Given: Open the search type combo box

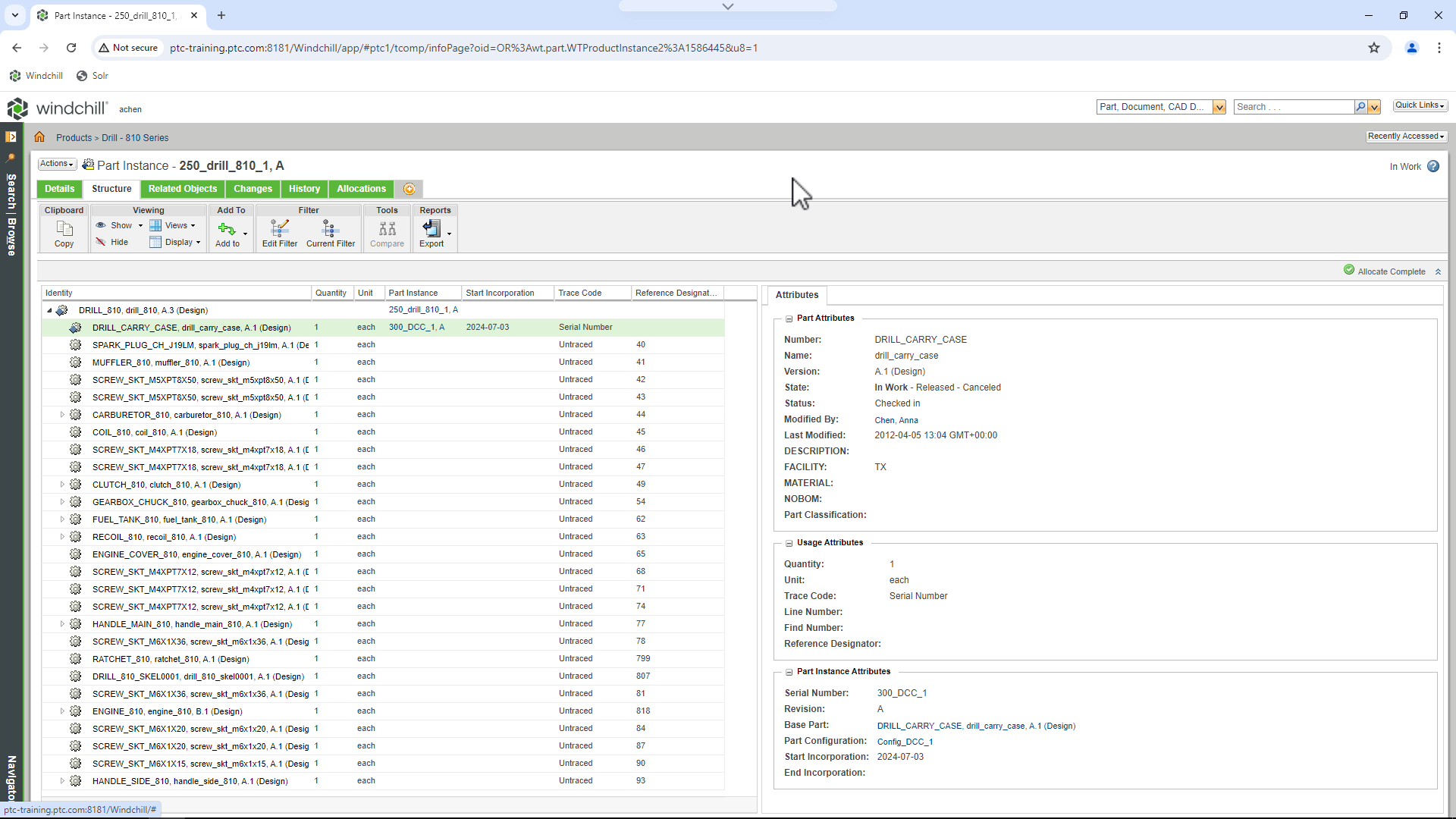Looking at the screenshot, I should (x=1161, y=107).
